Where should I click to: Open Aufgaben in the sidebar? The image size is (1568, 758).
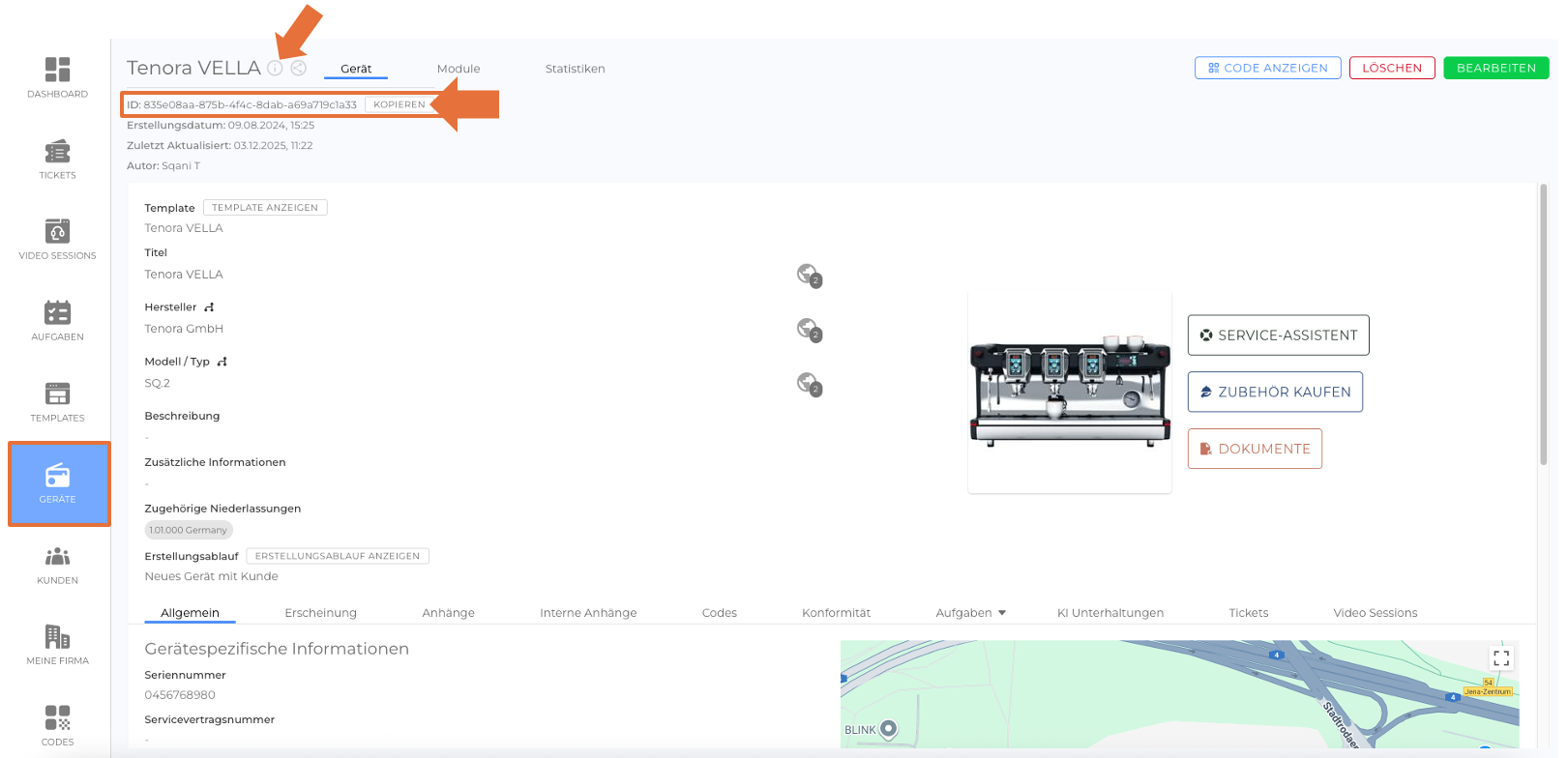(57, 321)
